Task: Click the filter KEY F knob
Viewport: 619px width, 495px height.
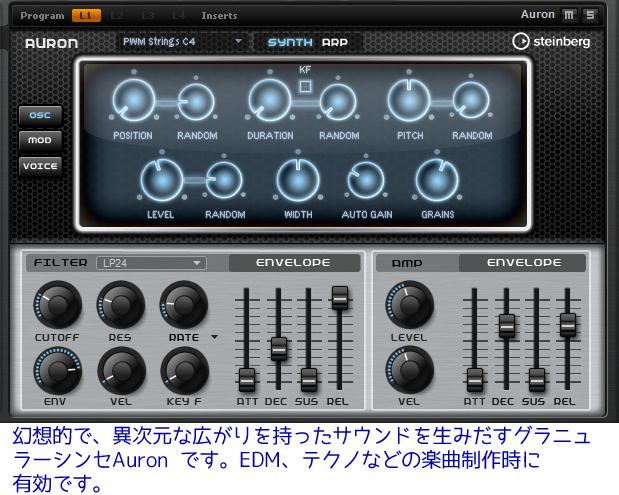Action: [x=184, y=371]
